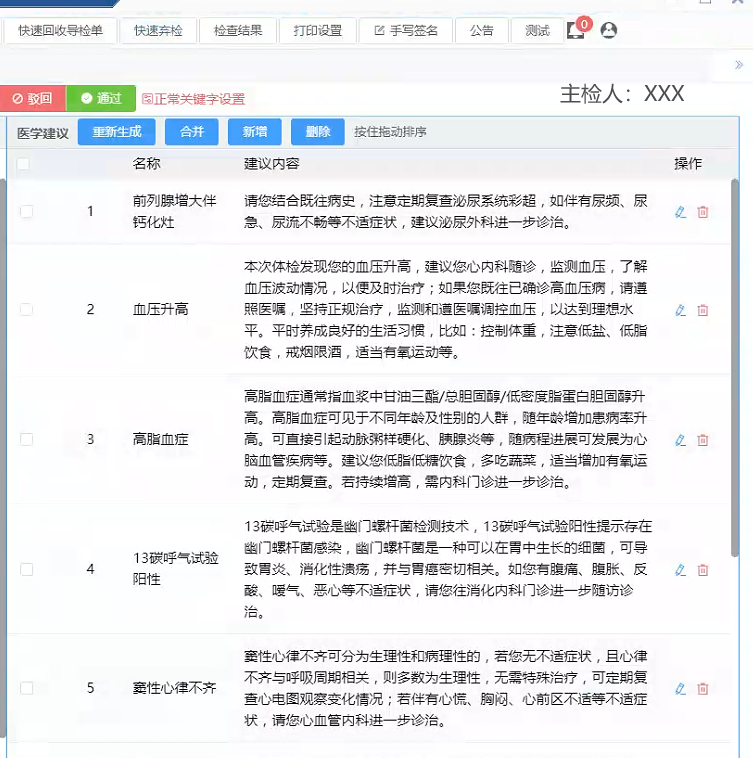Open 正常关键字设置 link
Image resolution: width=753 pixels, height=758 pixels.
click(x=193, y=99)
